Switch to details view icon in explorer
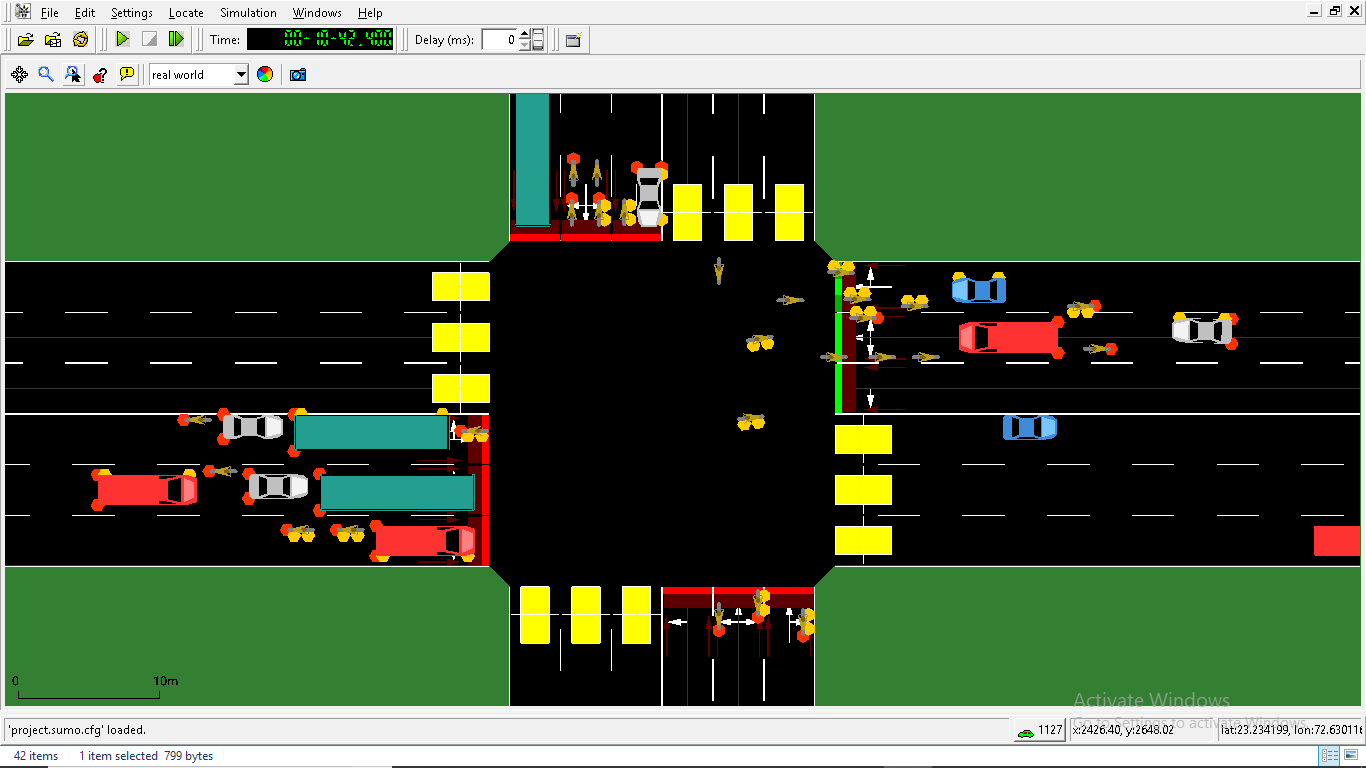Image resolution: width=1366 pixels, height=768 pixels. coord(1330,756)
